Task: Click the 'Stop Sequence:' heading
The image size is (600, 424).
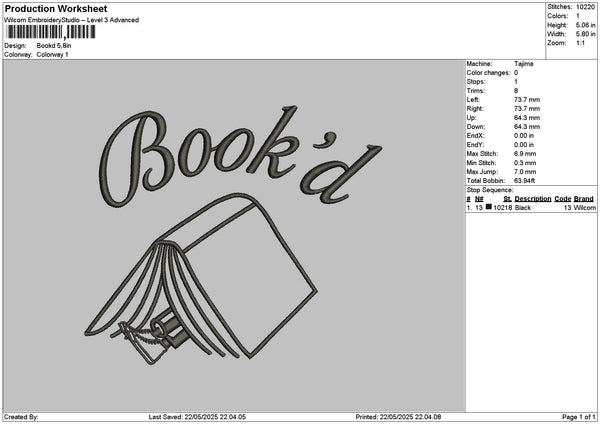Action: [490, 190]
